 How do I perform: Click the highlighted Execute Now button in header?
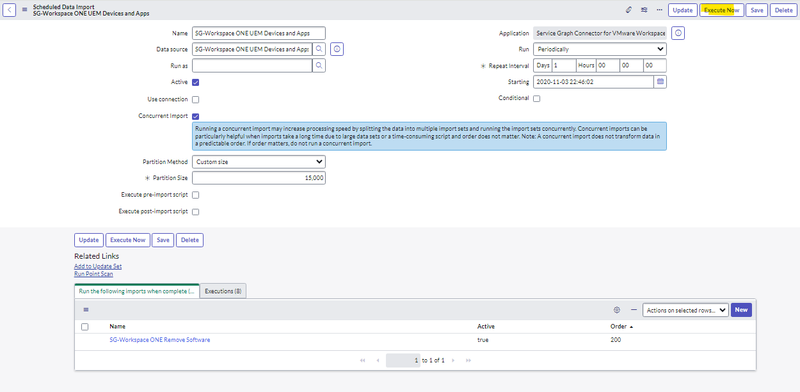pos(721,10)
